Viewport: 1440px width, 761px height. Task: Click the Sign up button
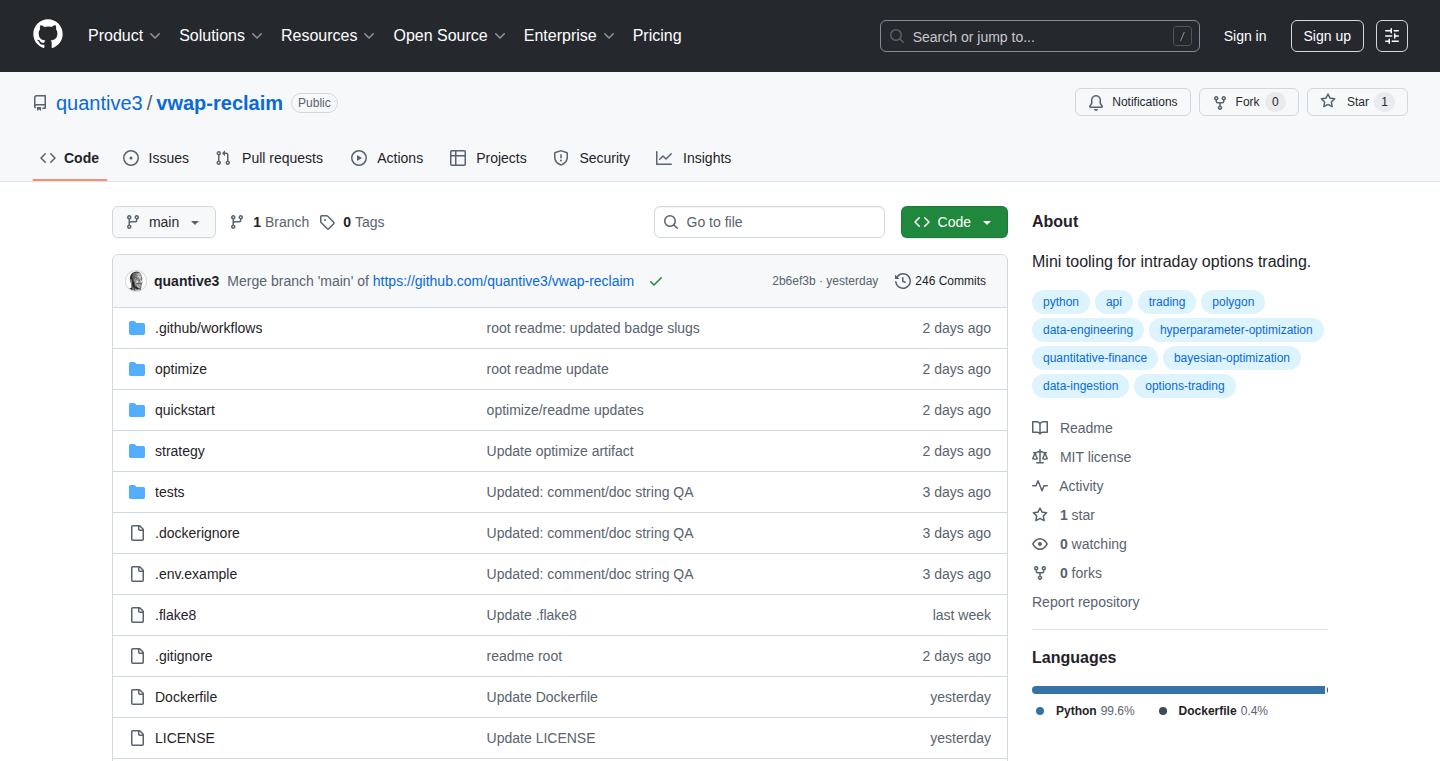coord(1327,36)
